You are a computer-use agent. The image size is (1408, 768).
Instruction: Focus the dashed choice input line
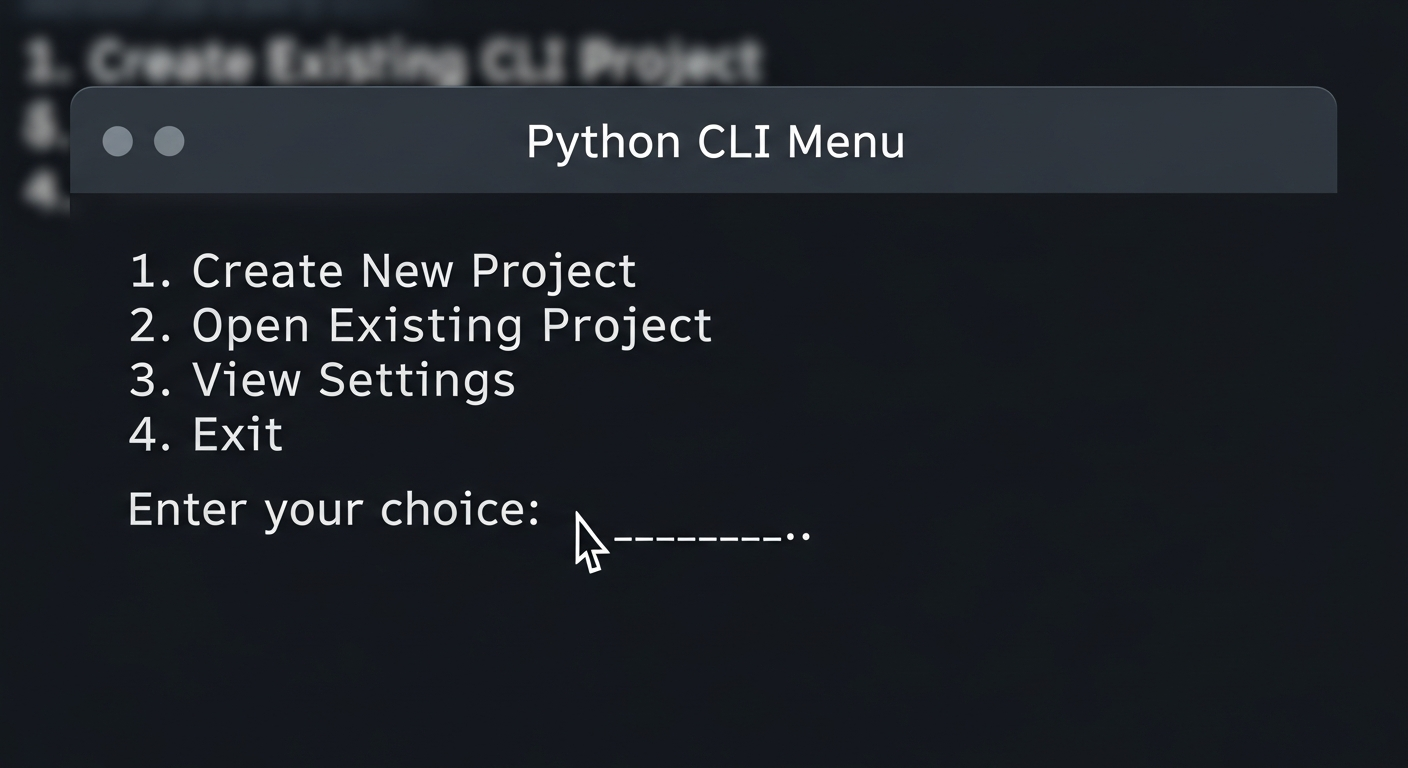pyautogui.click(x=700, y=537)
